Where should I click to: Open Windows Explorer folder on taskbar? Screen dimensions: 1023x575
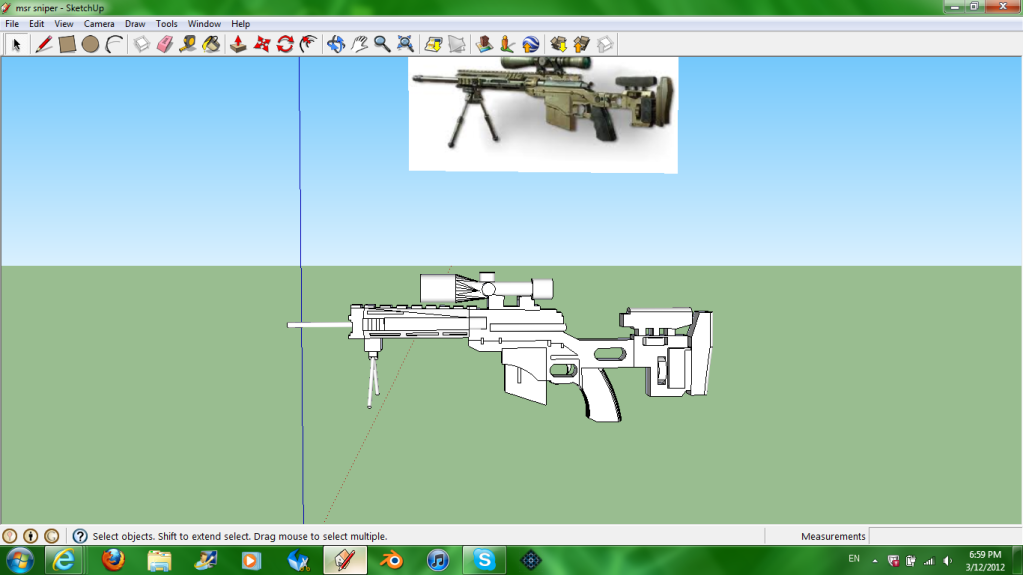pyautogui.click(x=159, y=560)
